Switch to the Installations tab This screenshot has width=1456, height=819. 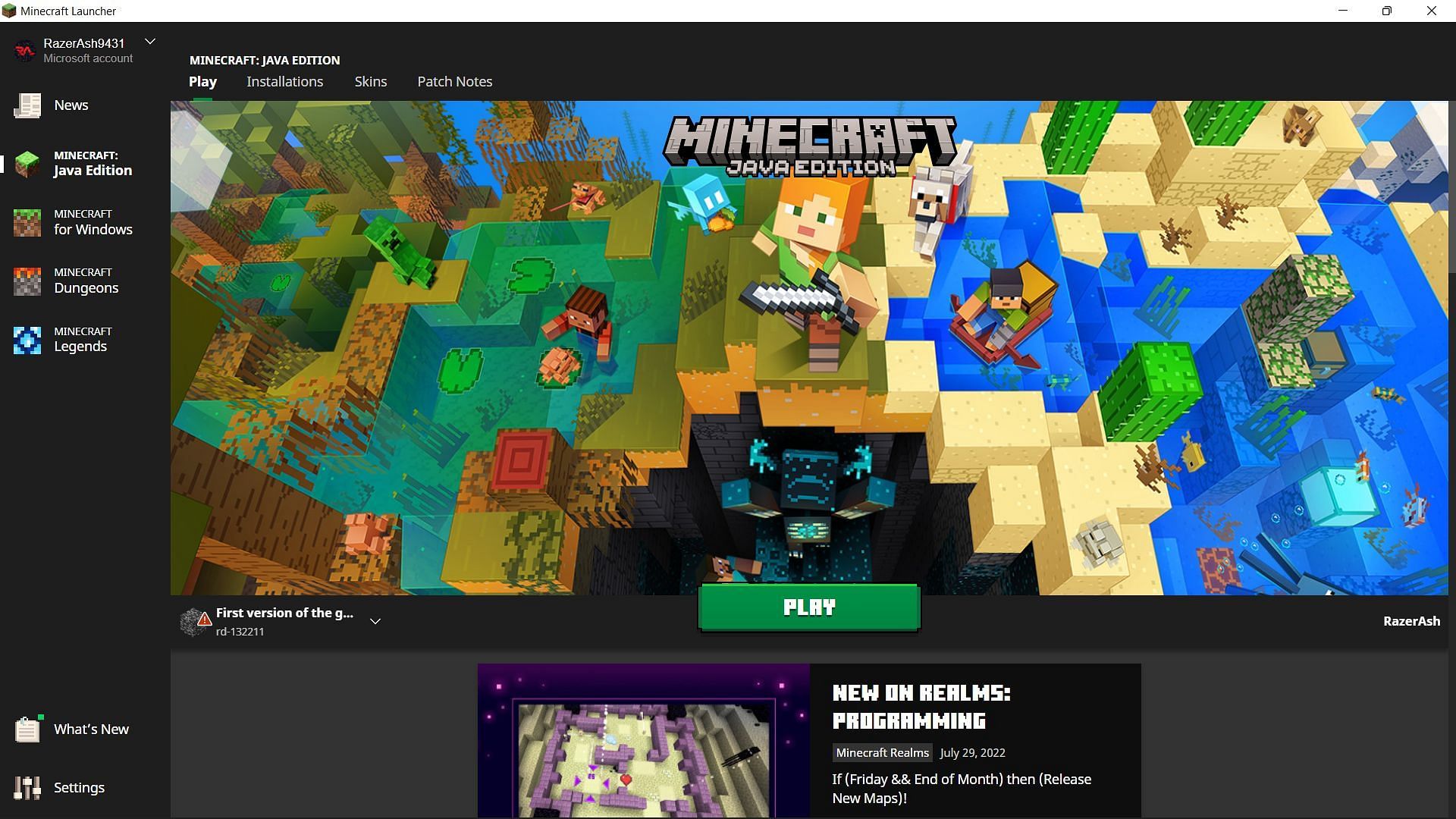(x=285, y=81)
